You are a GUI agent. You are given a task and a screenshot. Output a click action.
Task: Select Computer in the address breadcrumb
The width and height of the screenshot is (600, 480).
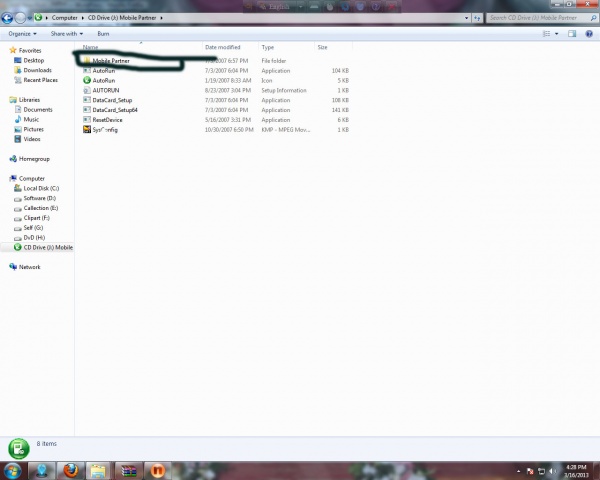(x=64, y=18)
